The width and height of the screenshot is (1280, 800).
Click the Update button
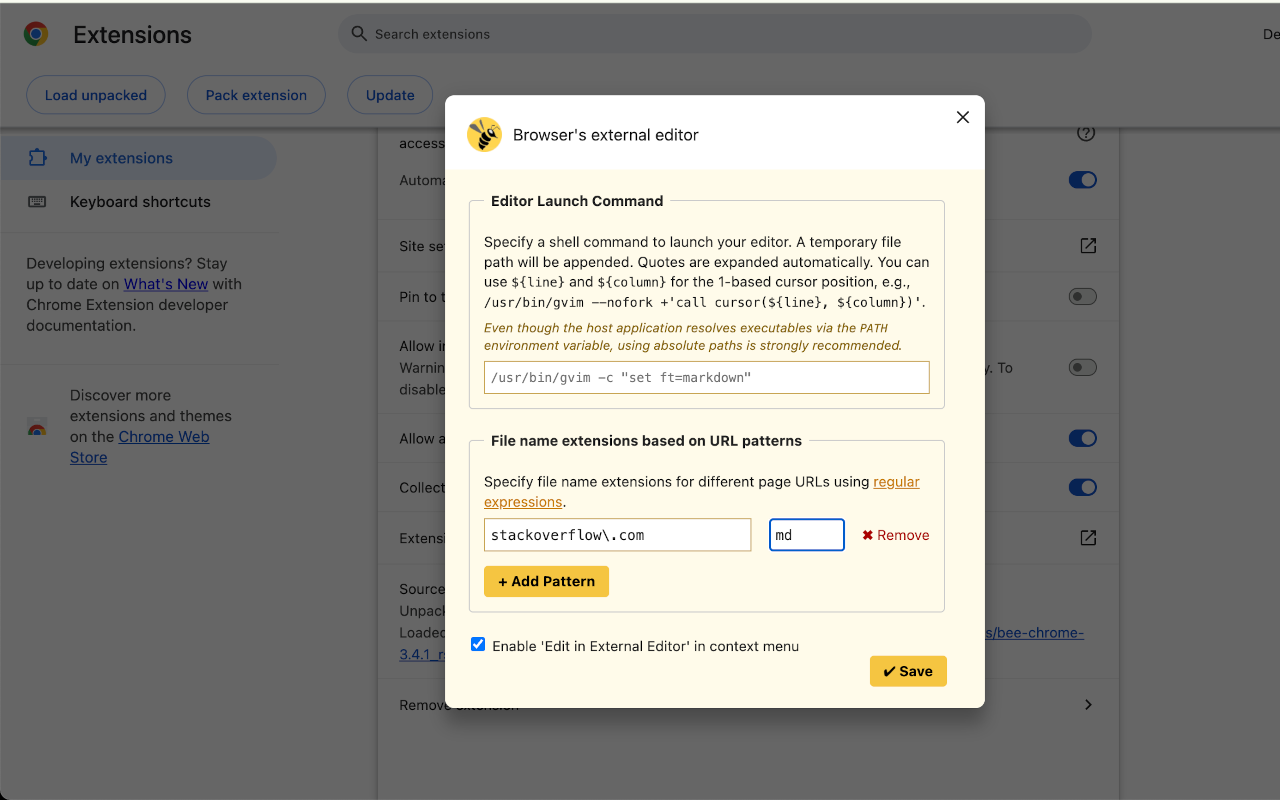[x=390, y=95]
